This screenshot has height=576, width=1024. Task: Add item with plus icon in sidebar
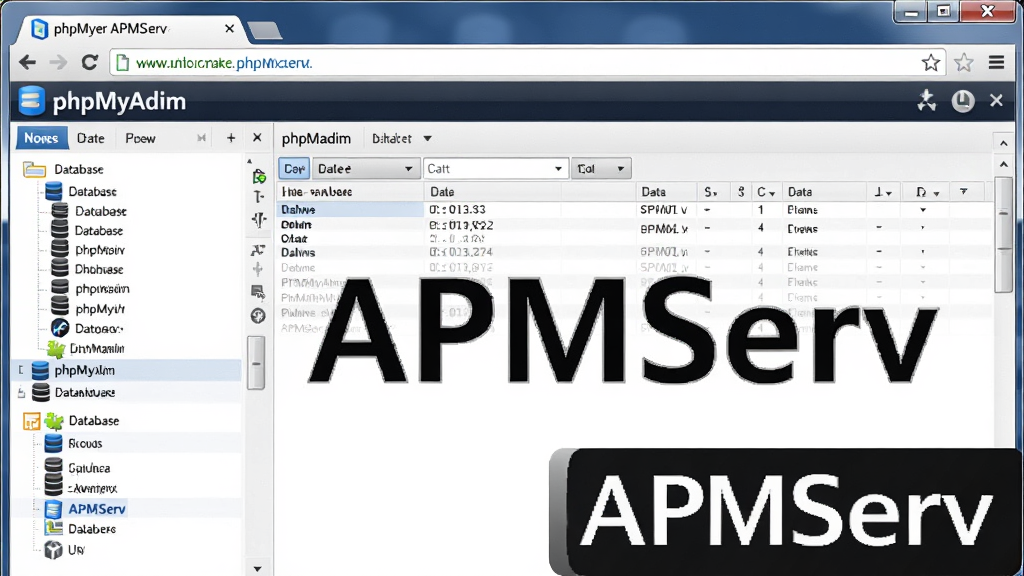coord(231,138)
